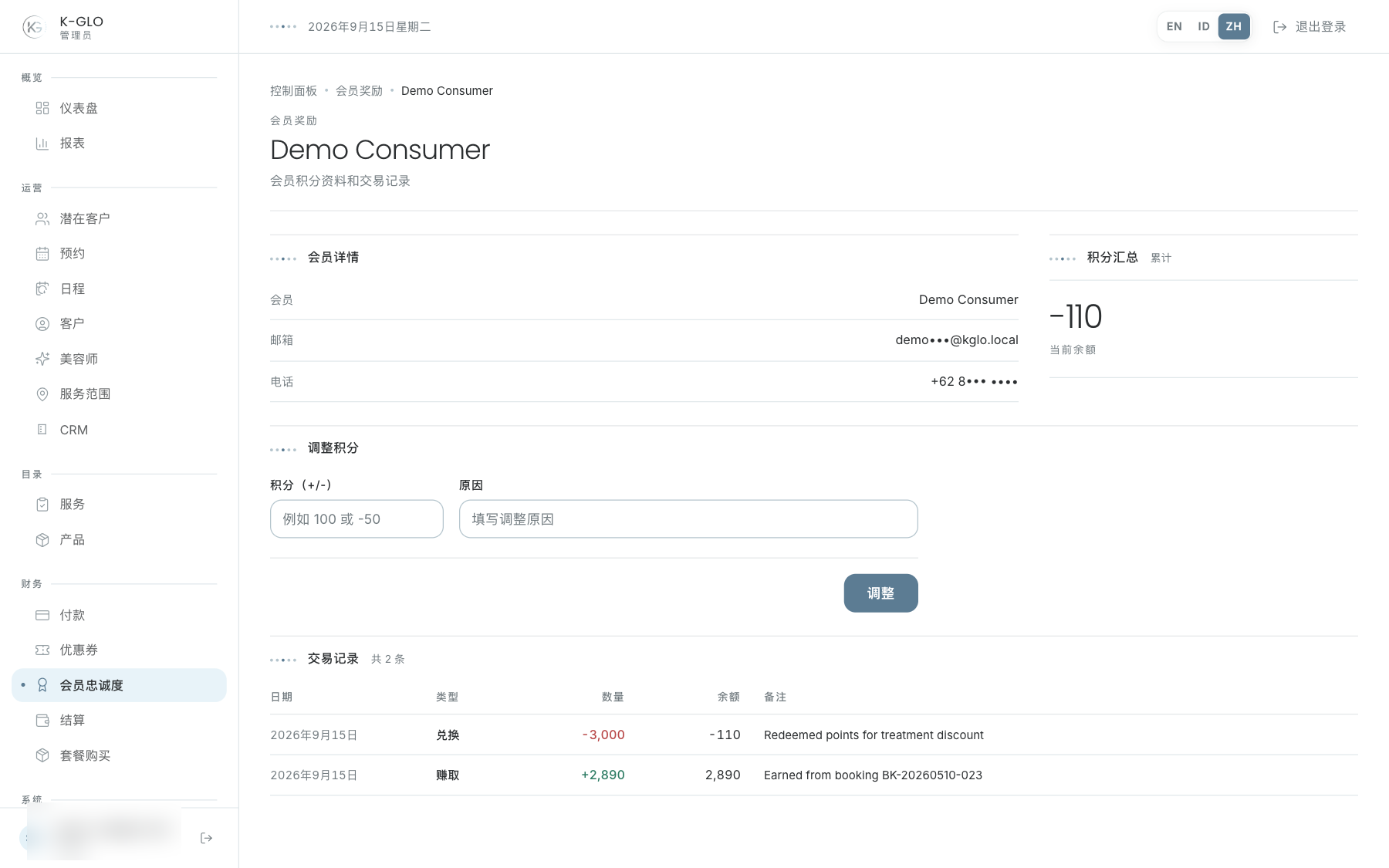1389x868 pixels.
Task: Click the demo•••@kglo.local email value
Action: (x=957, y=340)
